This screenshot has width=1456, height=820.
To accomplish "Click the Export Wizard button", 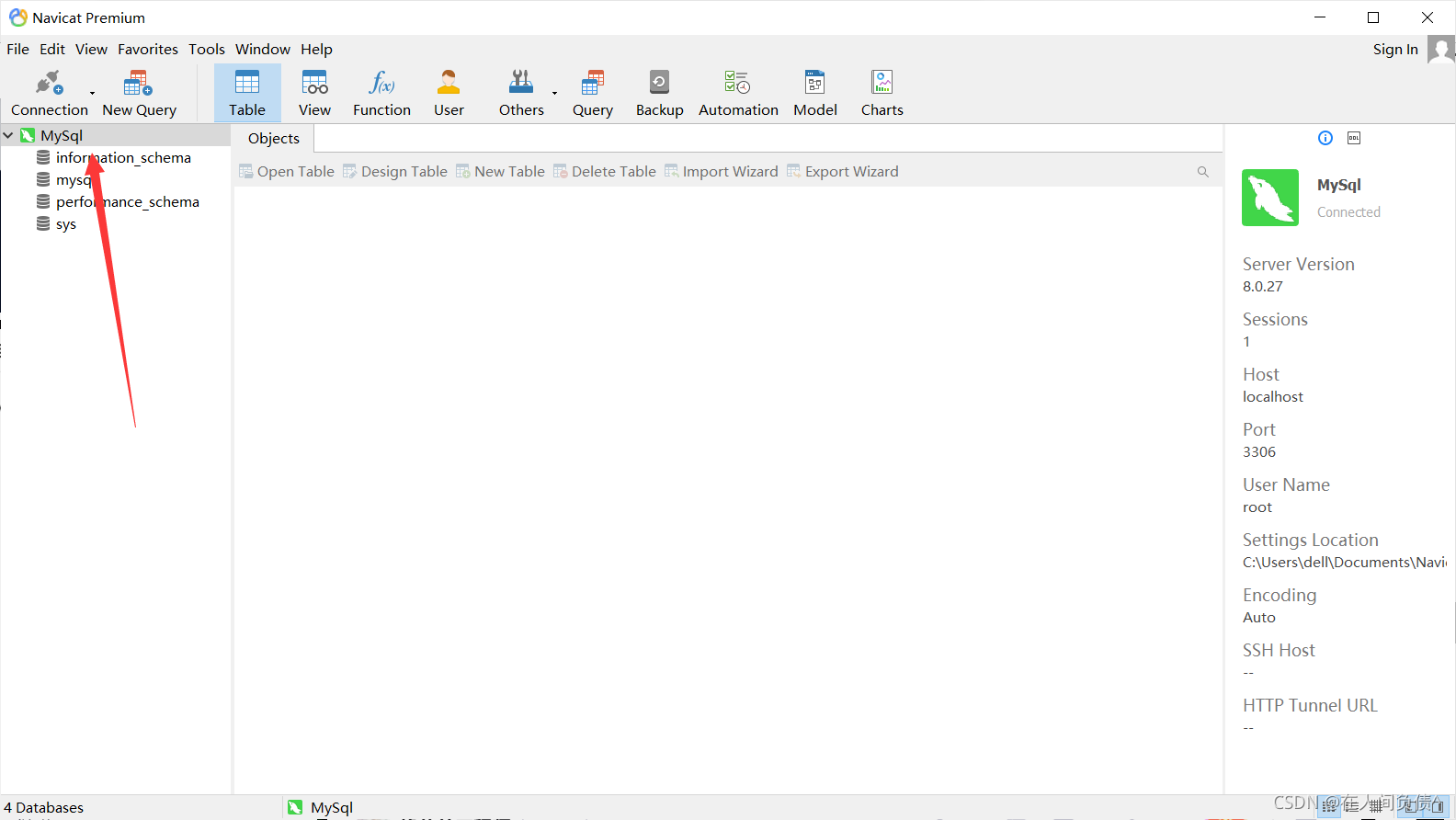I will pos(843,171).
